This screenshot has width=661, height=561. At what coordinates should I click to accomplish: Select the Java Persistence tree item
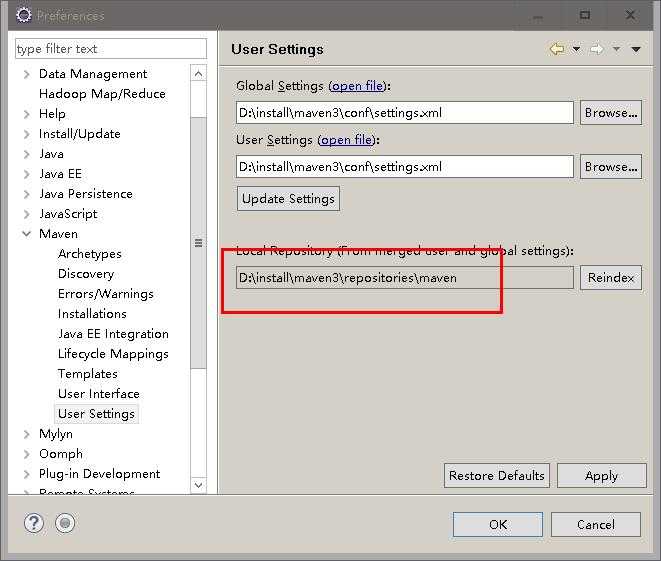coord(86,194)
